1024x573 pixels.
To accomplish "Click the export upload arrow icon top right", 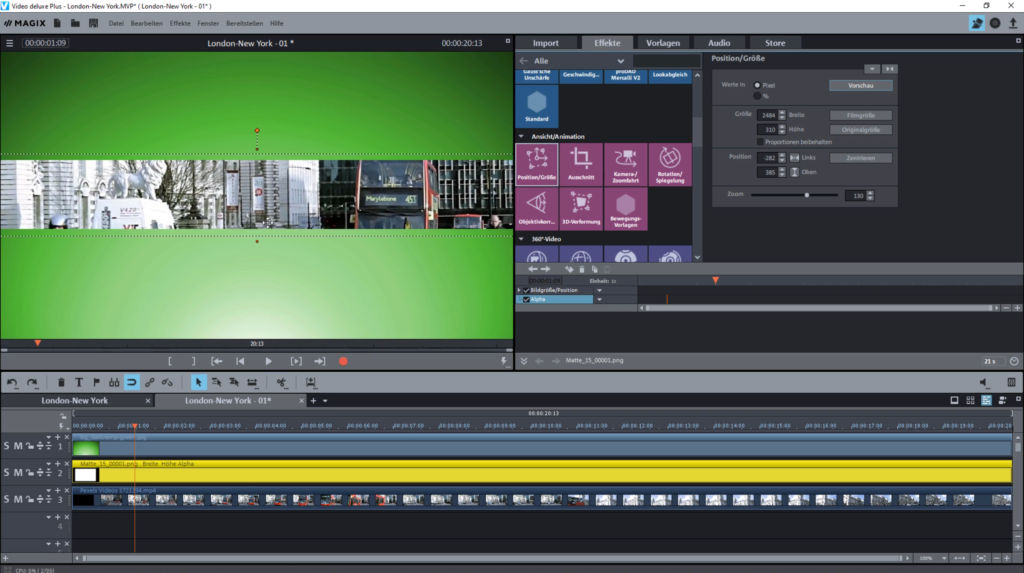I will point(1013,23).
